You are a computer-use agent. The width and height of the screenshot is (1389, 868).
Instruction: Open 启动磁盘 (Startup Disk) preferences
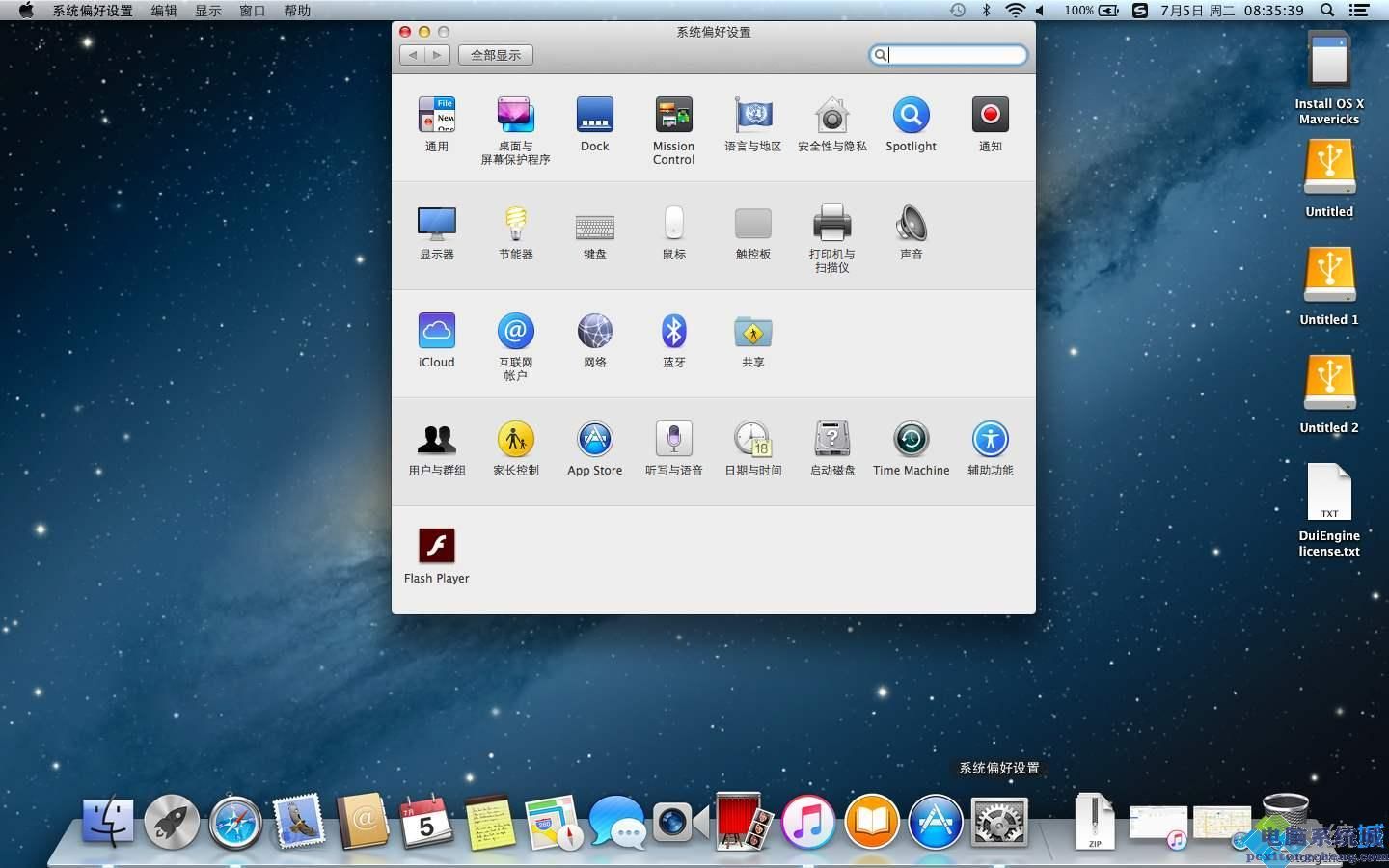tap(831, 439)
